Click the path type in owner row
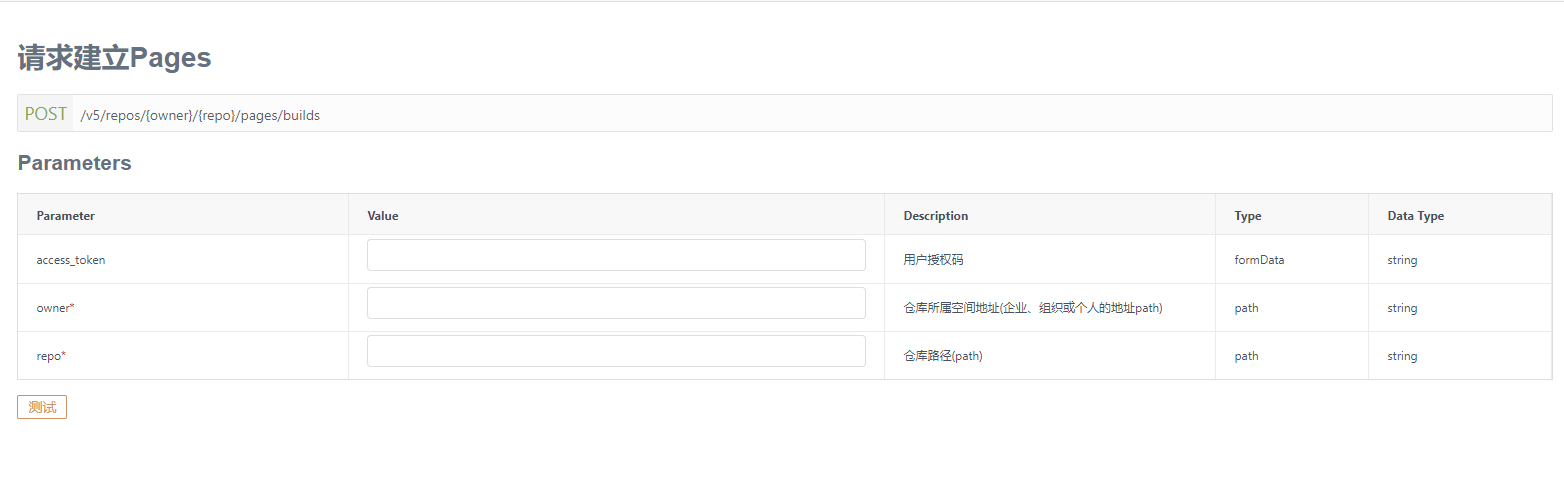 pyautogui.click(x=1247, y=308)
